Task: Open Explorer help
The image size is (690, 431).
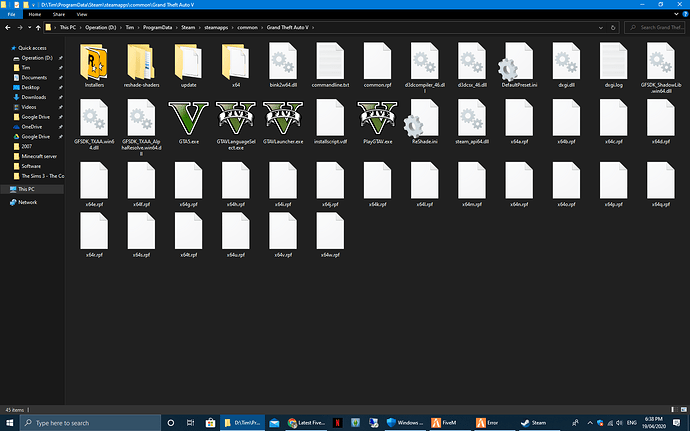Action: (x=685, y=14)
